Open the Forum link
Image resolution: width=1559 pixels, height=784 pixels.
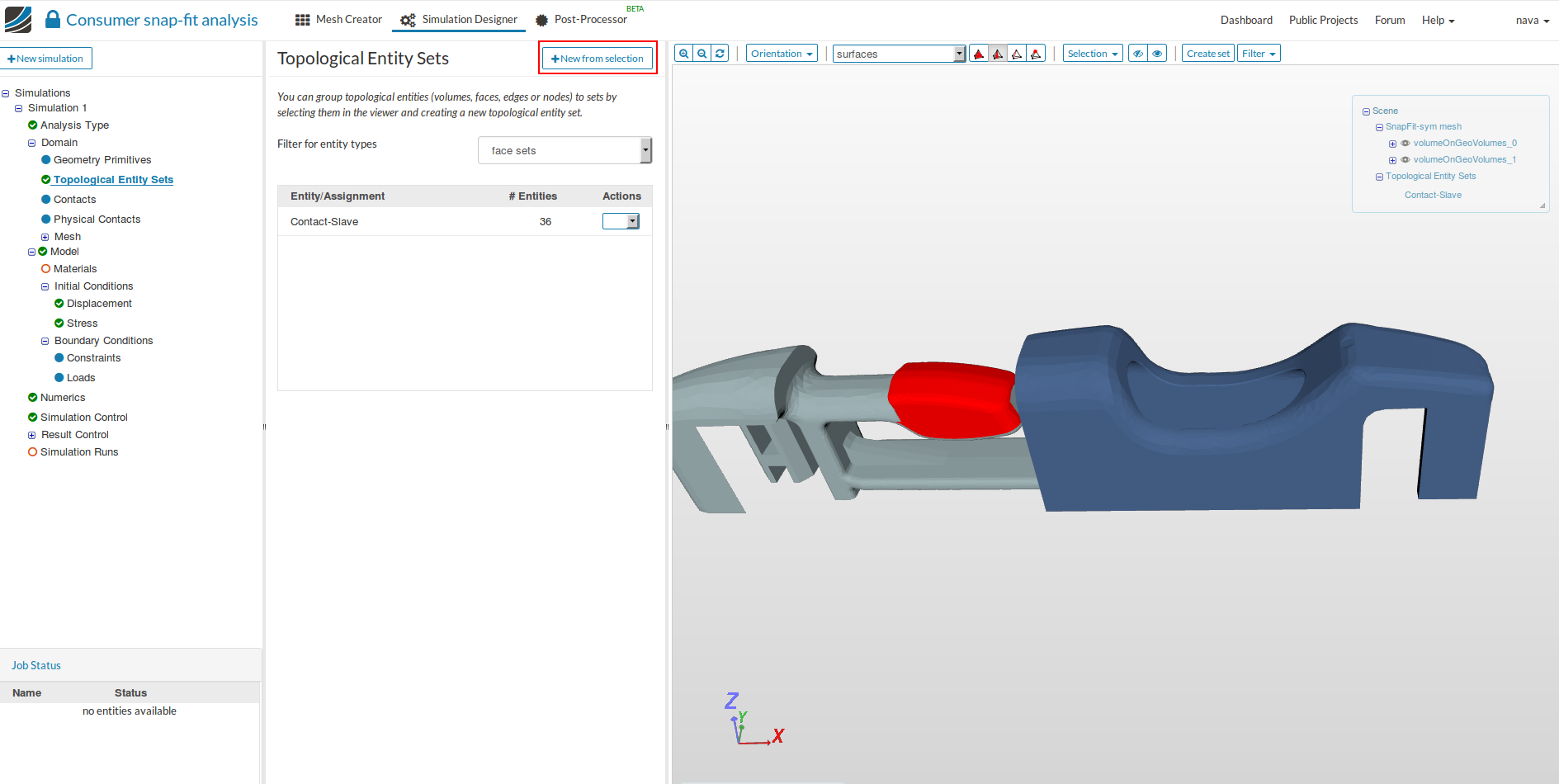(x=1390, y=20)
